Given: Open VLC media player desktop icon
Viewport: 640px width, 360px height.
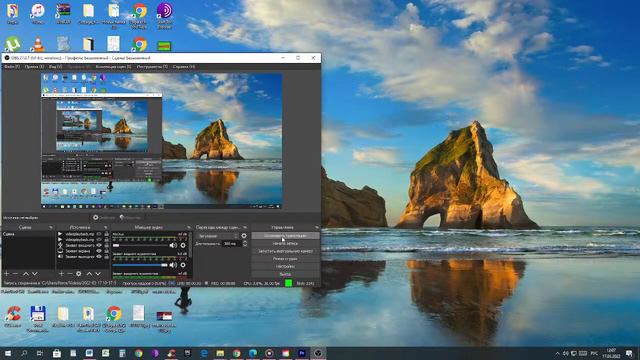Looking at the screenshot, I should (38, 44).
